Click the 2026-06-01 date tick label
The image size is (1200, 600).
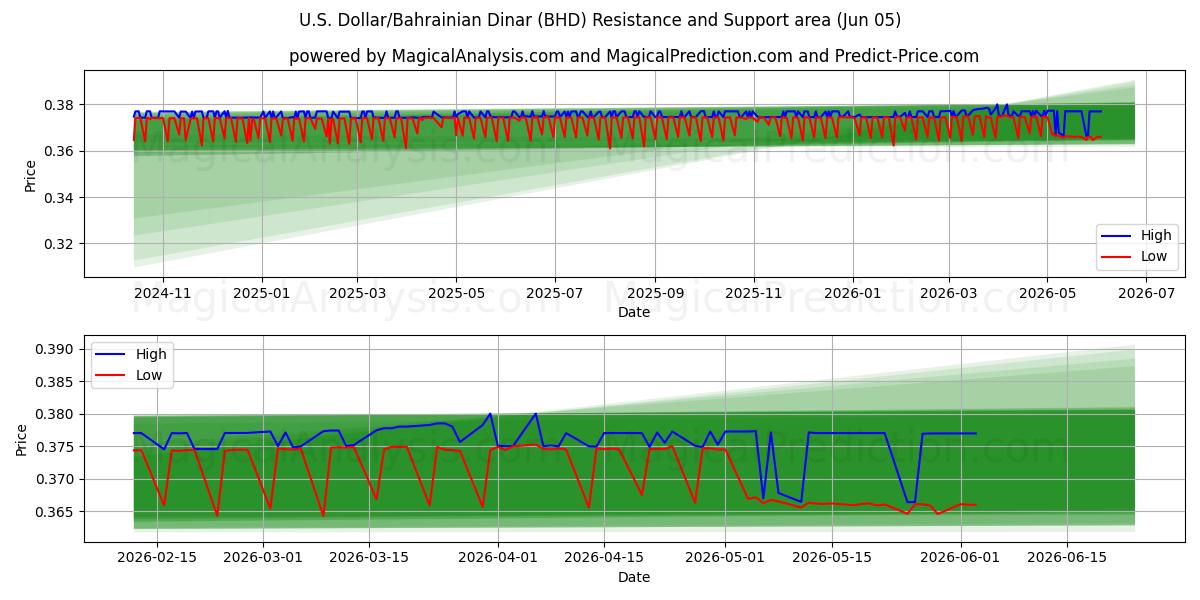pyautogui.click(x=961, y=559)
